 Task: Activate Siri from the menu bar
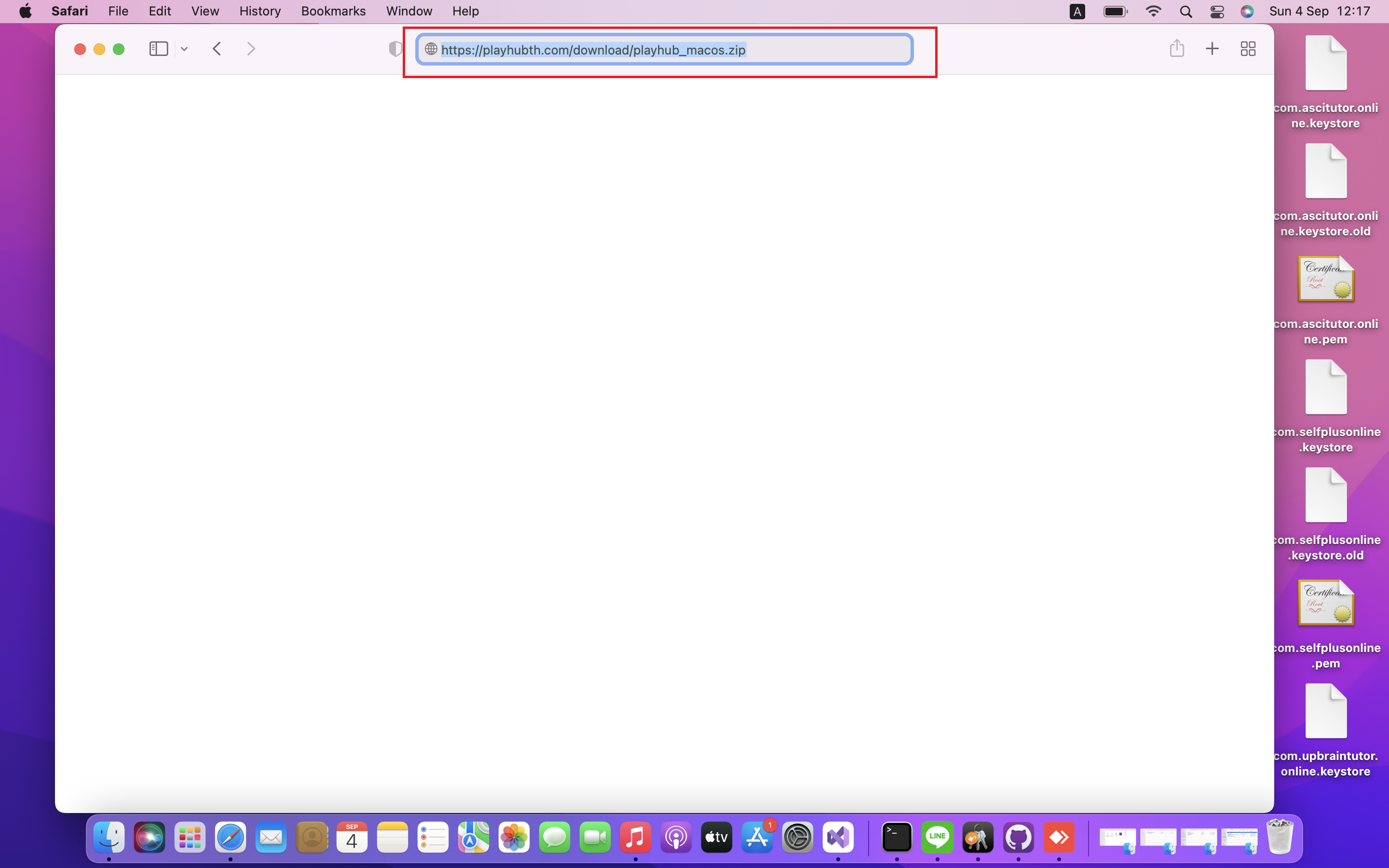pos(1247,12)
